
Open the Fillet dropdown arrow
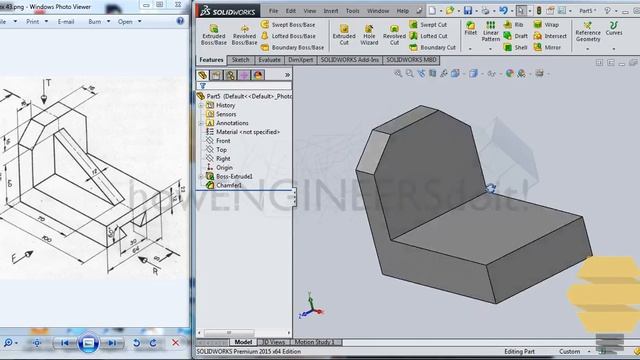[x=470, y=49]
